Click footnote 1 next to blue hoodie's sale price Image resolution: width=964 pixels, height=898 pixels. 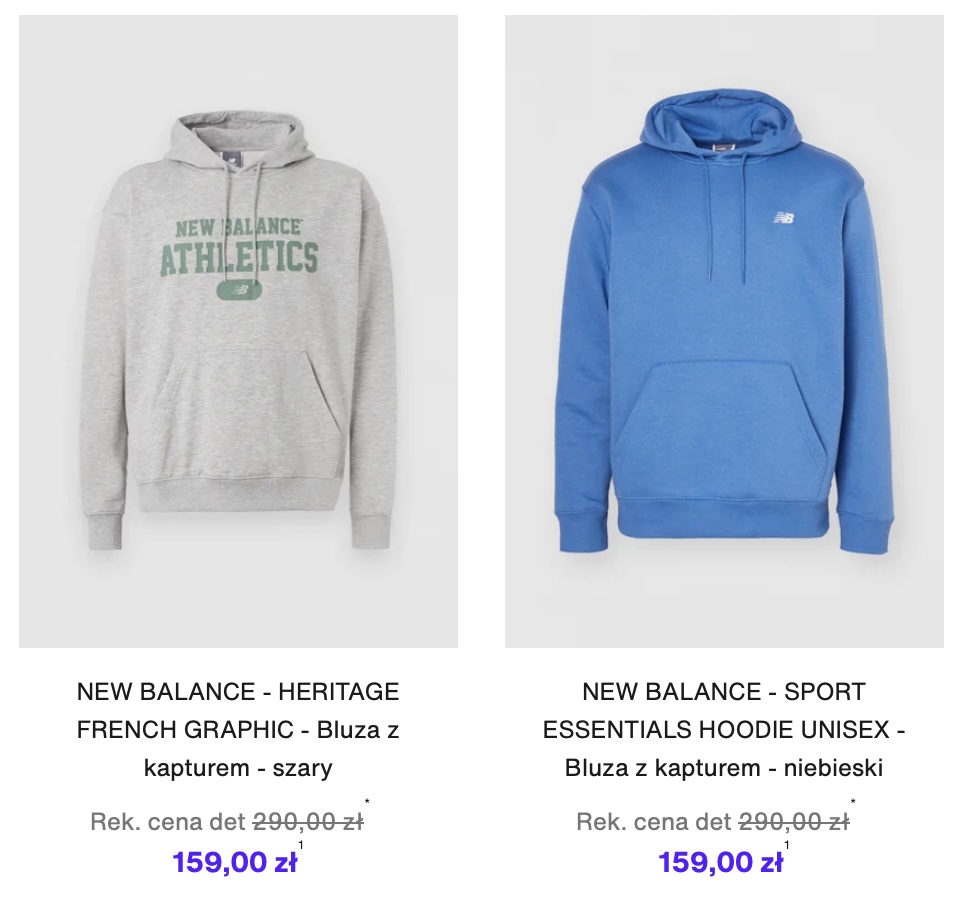click(786, 846)
